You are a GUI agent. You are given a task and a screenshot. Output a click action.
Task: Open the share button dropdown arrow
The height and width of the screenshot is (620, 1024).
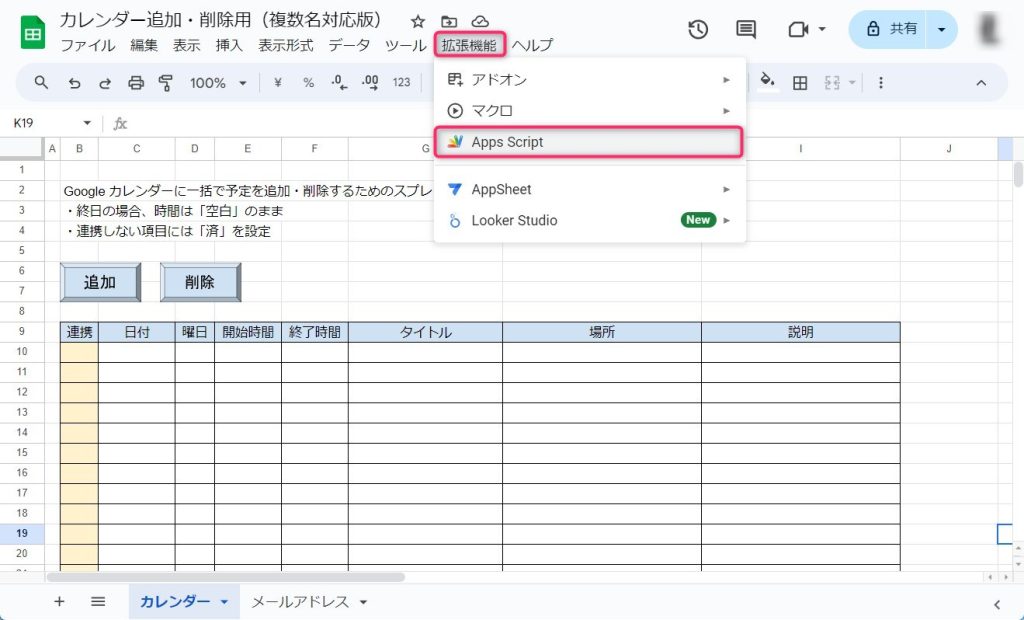(941, 29)
